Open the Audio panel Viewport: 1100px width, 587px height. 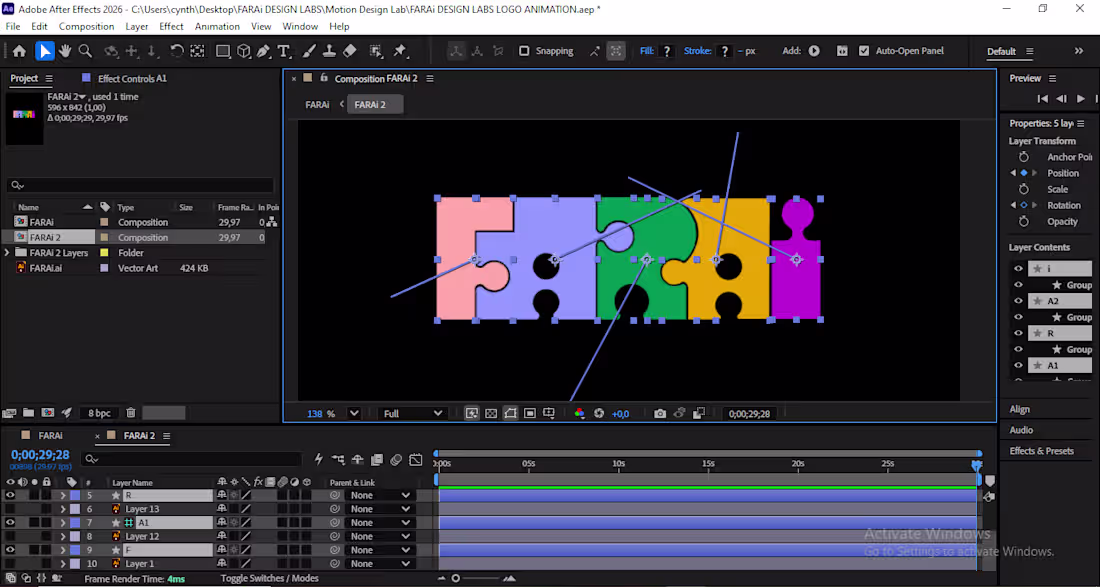click(1021, 430)
